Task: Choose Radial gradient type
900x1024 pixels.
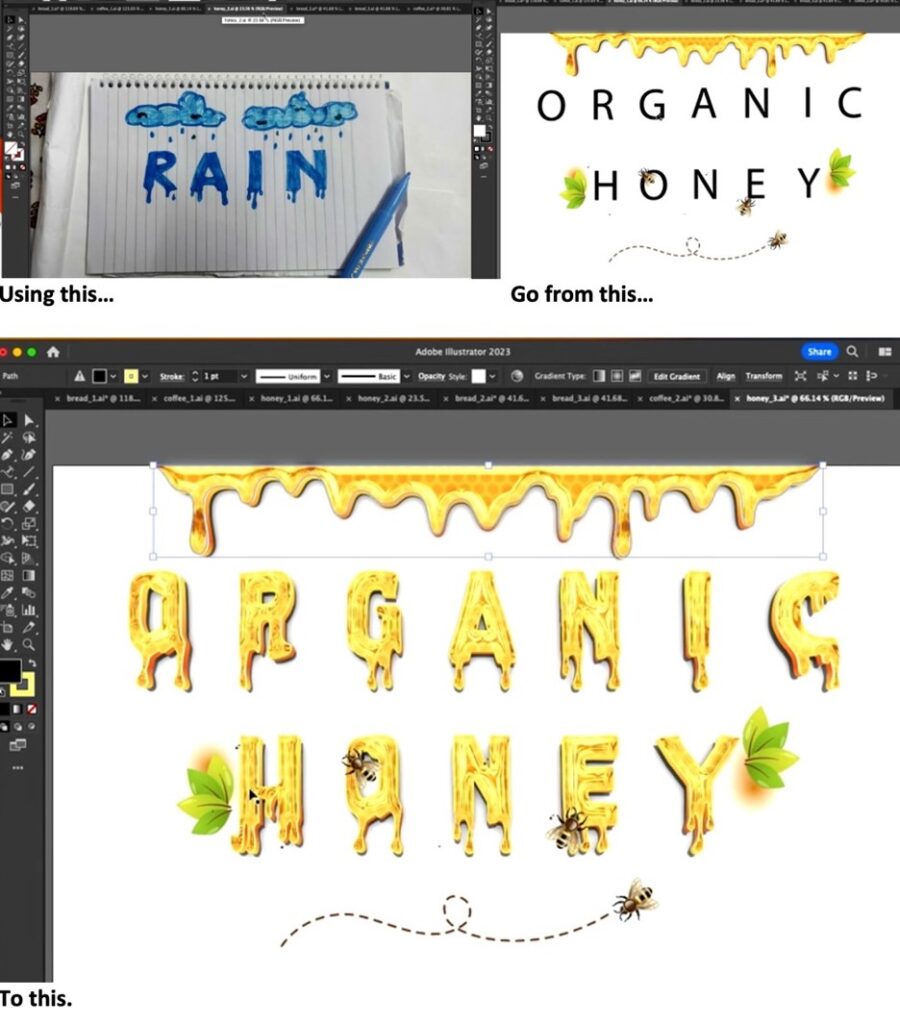Action: click(617, 376)
